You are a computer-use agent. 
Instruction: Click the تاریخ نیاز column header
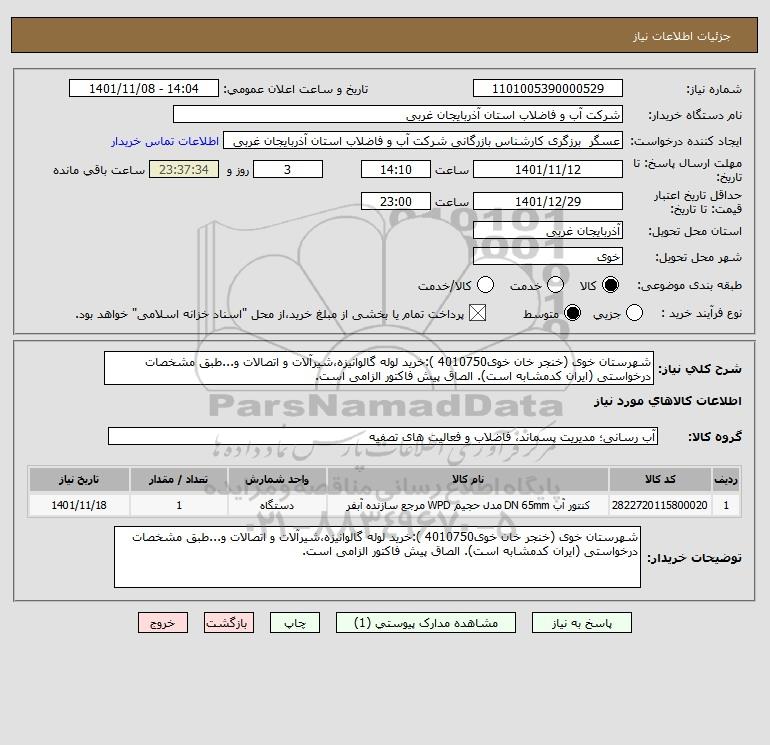tap(79, 479)
